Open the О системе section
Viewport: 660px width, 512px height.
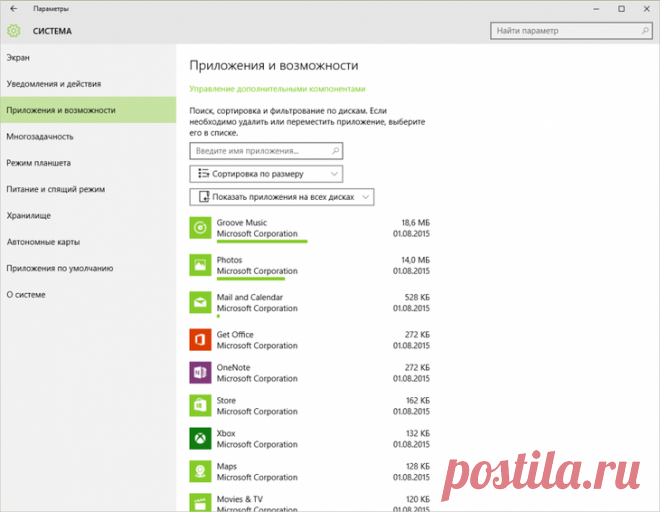tap(26, 295)
